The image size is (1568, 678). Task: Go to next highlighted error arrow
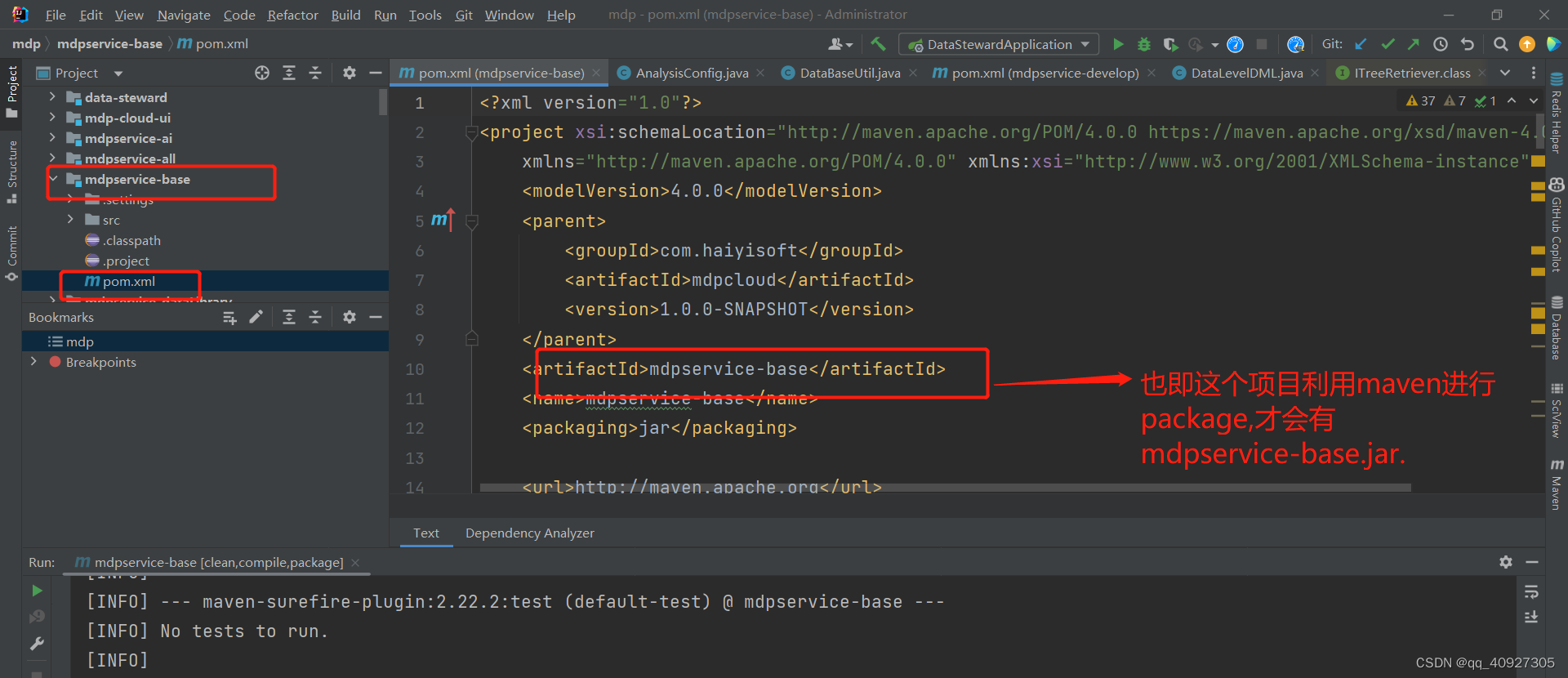(1534, 100)
